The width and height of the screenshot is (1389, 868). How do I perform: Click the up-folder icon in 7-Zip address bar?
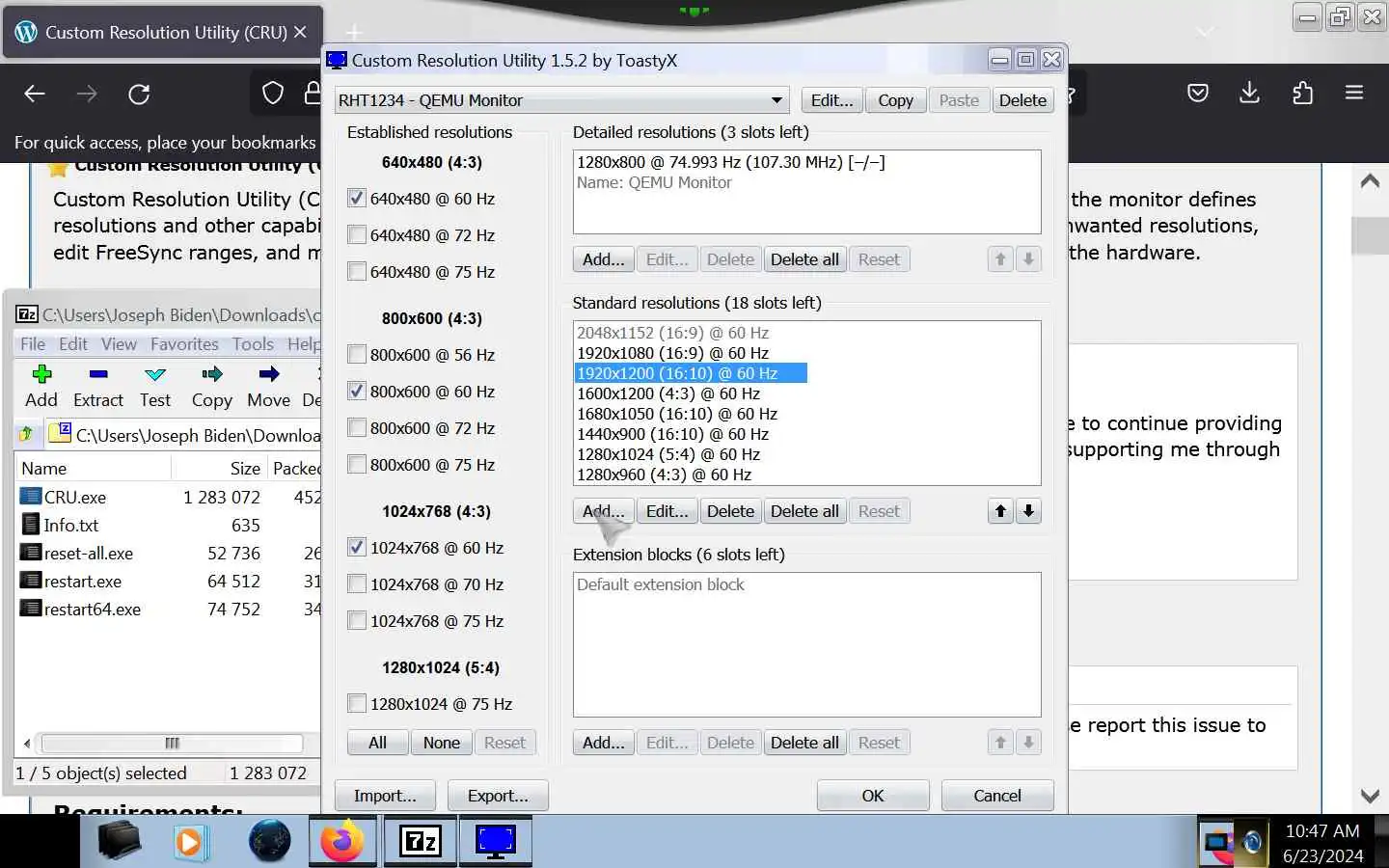[27, 435]
